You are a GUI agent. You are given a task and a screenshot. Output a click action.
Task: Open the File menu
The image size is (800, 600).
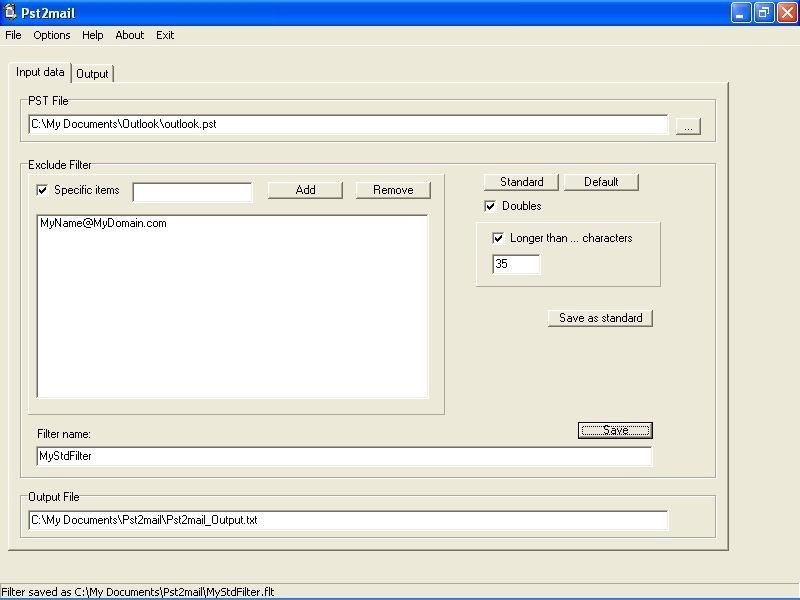13,35
